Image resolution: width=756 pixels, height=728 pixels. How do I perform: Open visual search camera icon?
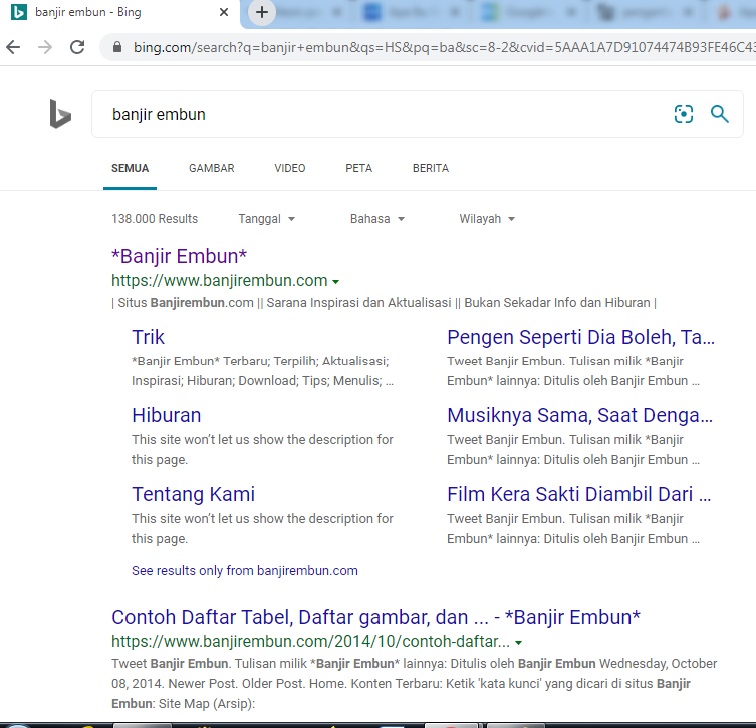tap(684, 114)
